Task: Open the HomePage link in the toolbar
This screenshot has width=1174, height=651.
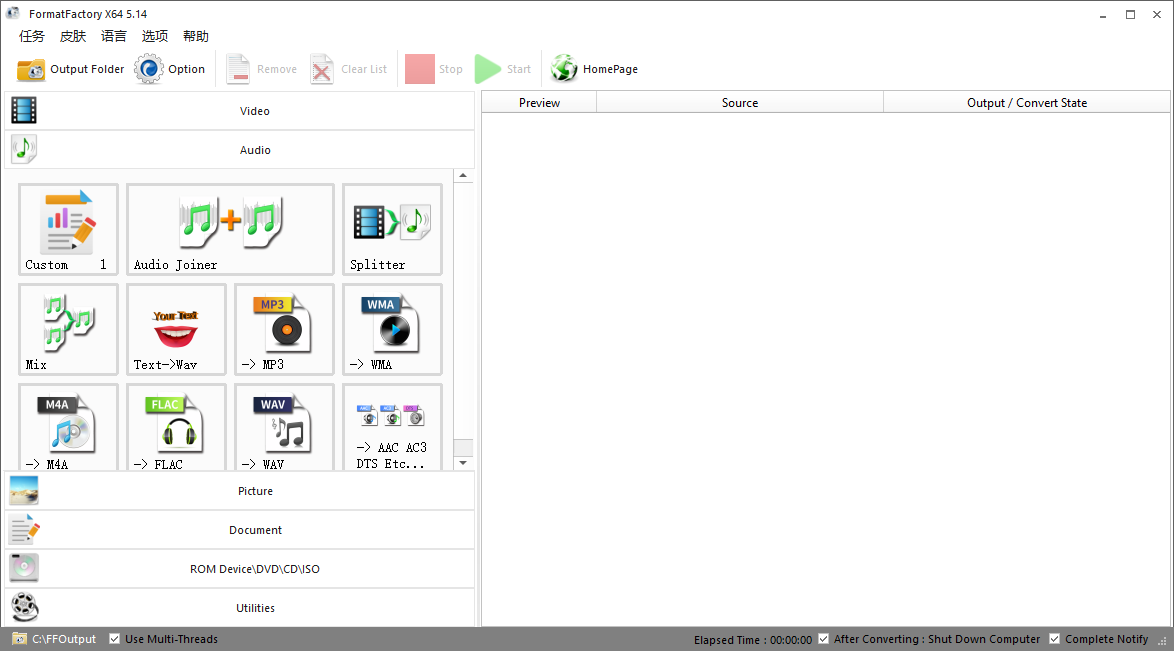Action: 594,69
